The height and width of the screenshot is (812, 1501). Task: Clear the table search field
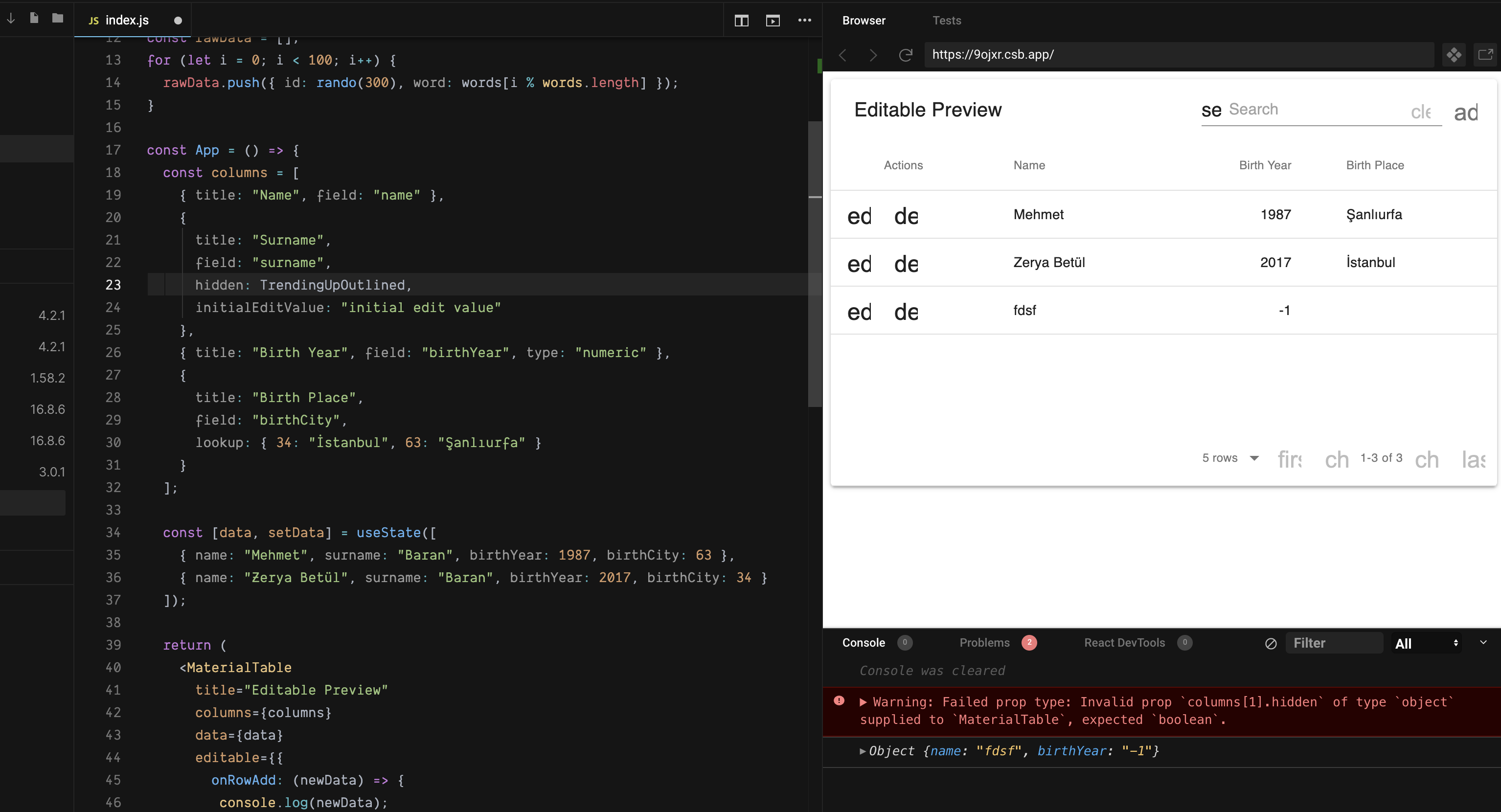click(x=1422, y=112)
